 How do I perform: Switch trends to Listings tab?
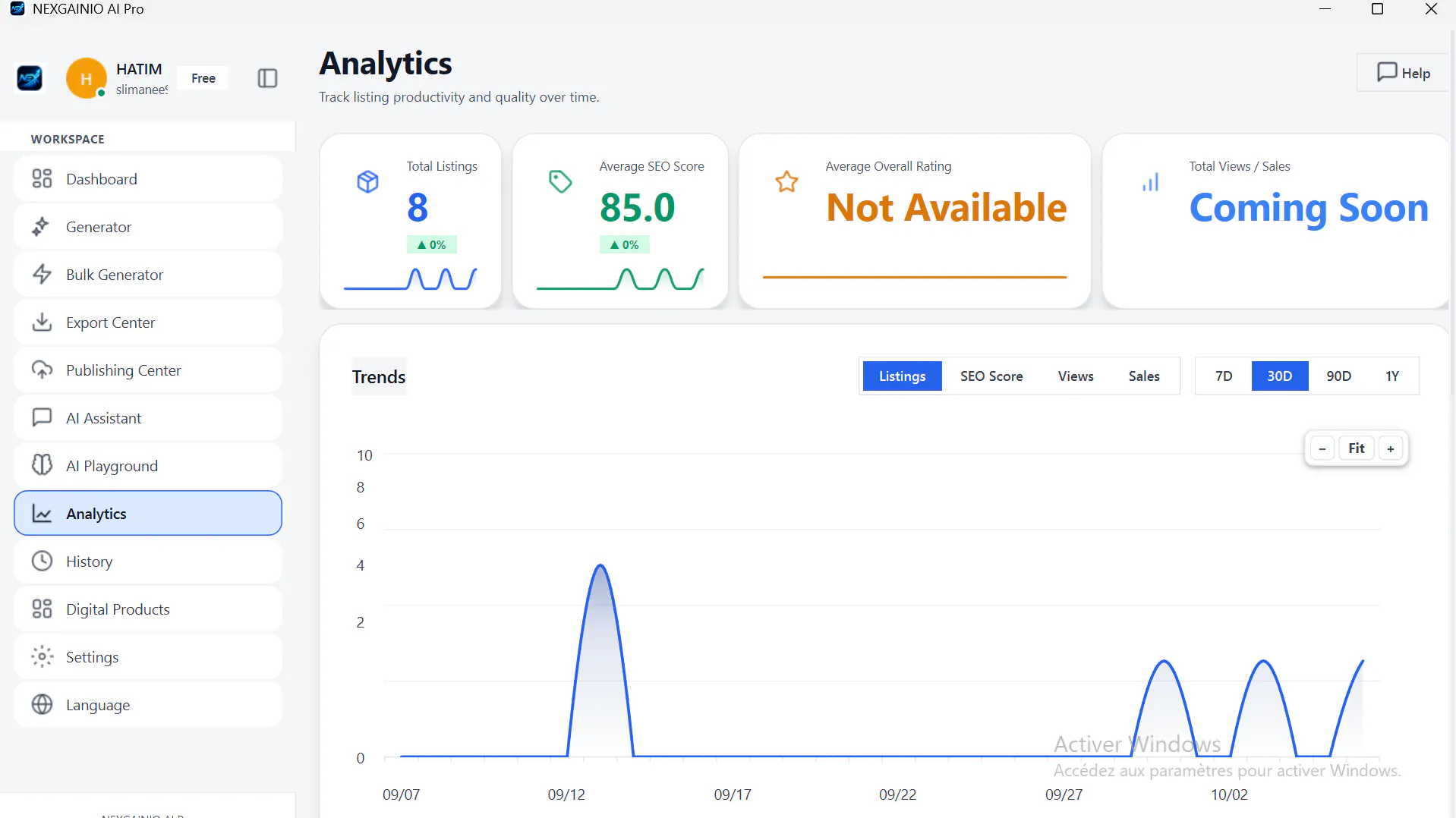click(x=902, y=376)
